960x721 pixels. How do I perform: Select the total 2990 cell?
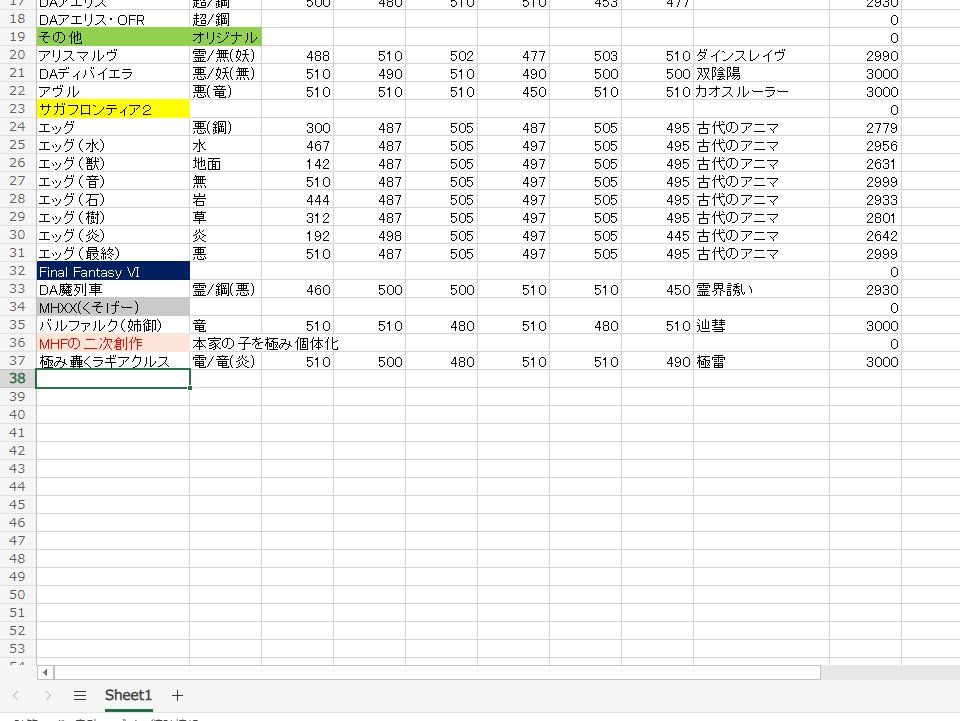pyautogui.click(x=865, y=55)
